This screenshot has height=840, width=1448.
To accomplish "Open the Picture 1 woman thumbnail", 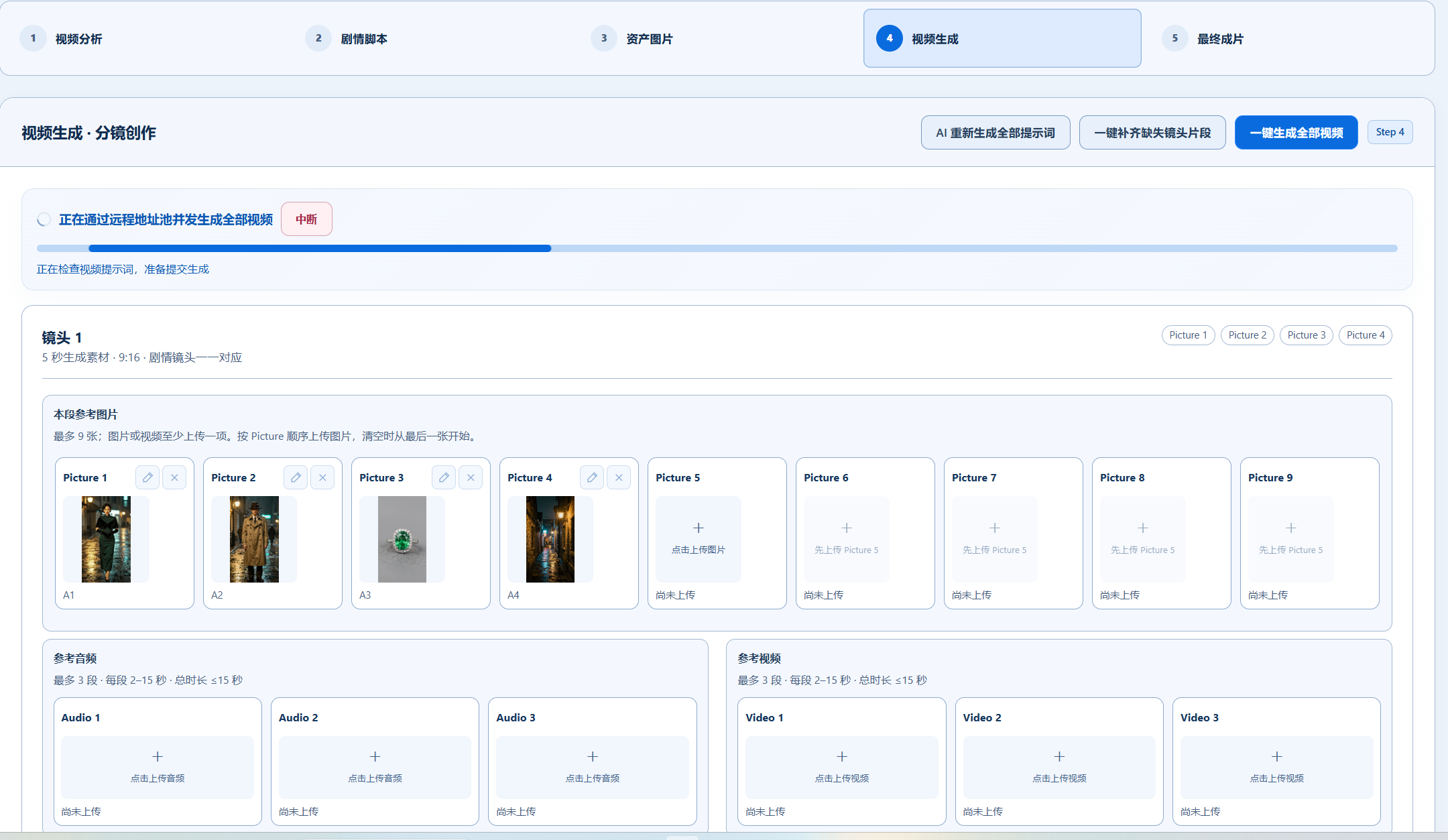I will tap(106, 539).
